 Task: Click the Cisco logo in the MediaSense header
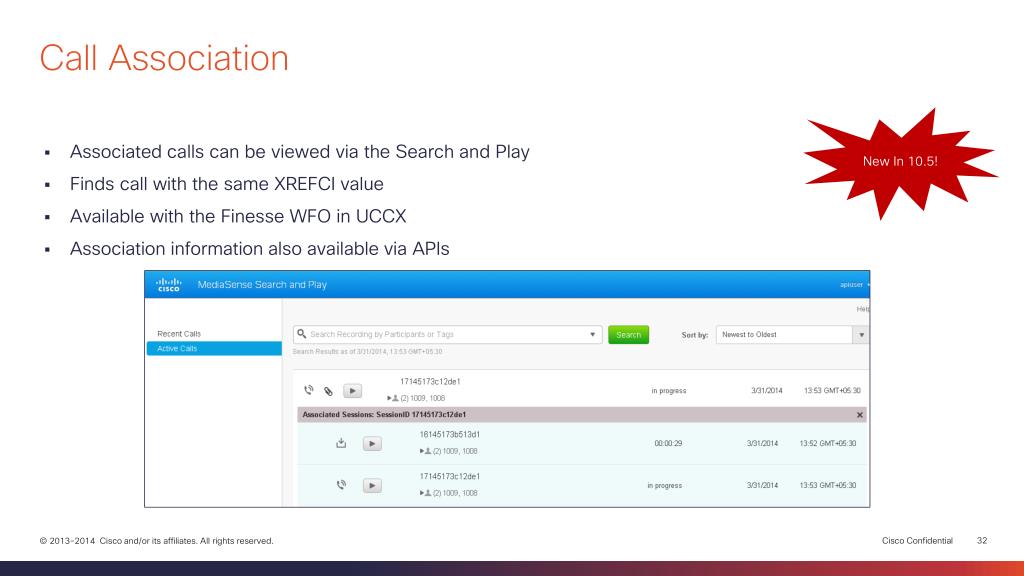click(168, 284)
